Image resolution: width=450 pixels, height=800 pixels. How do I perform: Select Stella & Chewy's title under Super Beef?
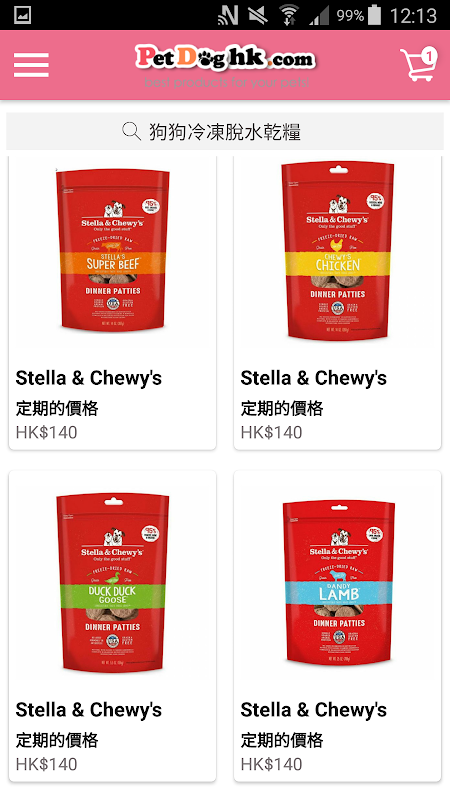click(x=88, y=379)
